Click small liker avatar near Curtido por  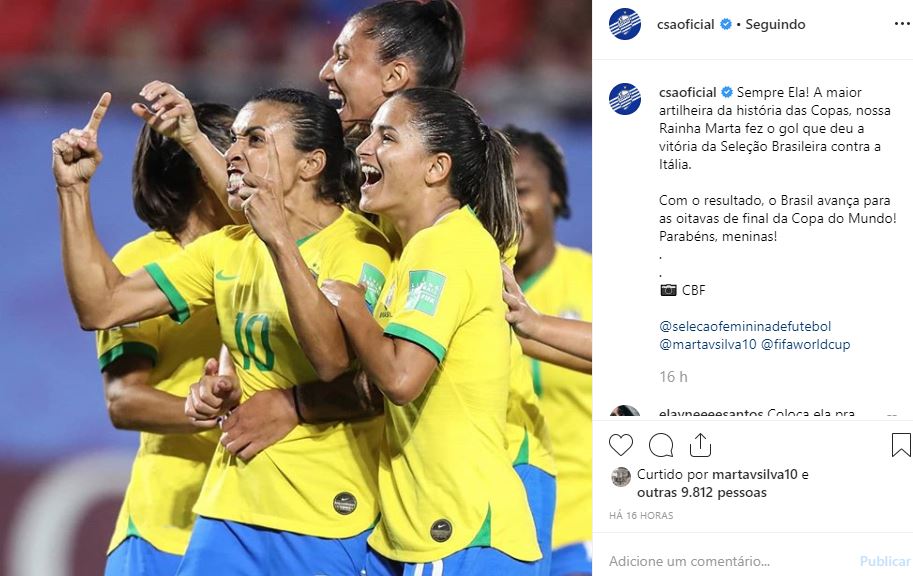621,476
